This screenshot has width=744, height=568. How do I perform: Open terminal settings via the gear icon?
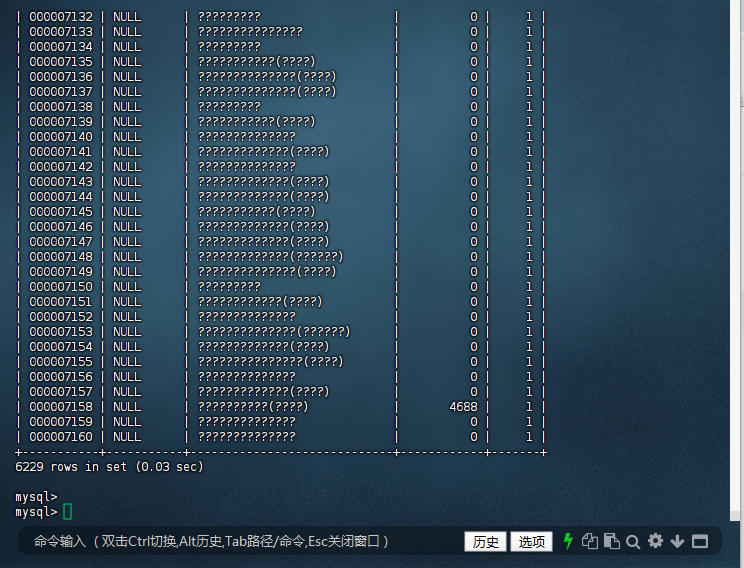tap(655, 540)
